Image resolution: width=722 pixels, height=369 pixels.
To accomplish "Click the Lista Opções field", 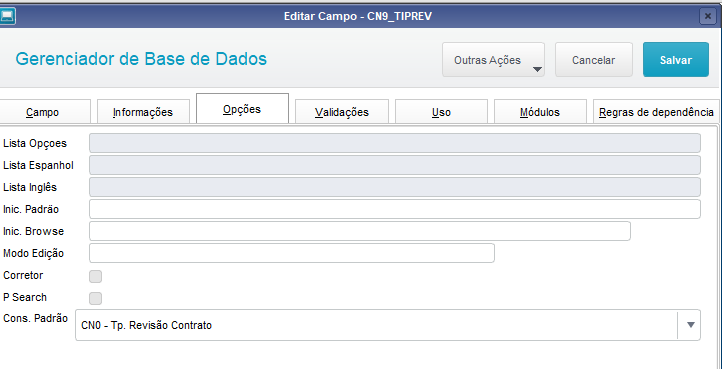I will pos(395,143).
